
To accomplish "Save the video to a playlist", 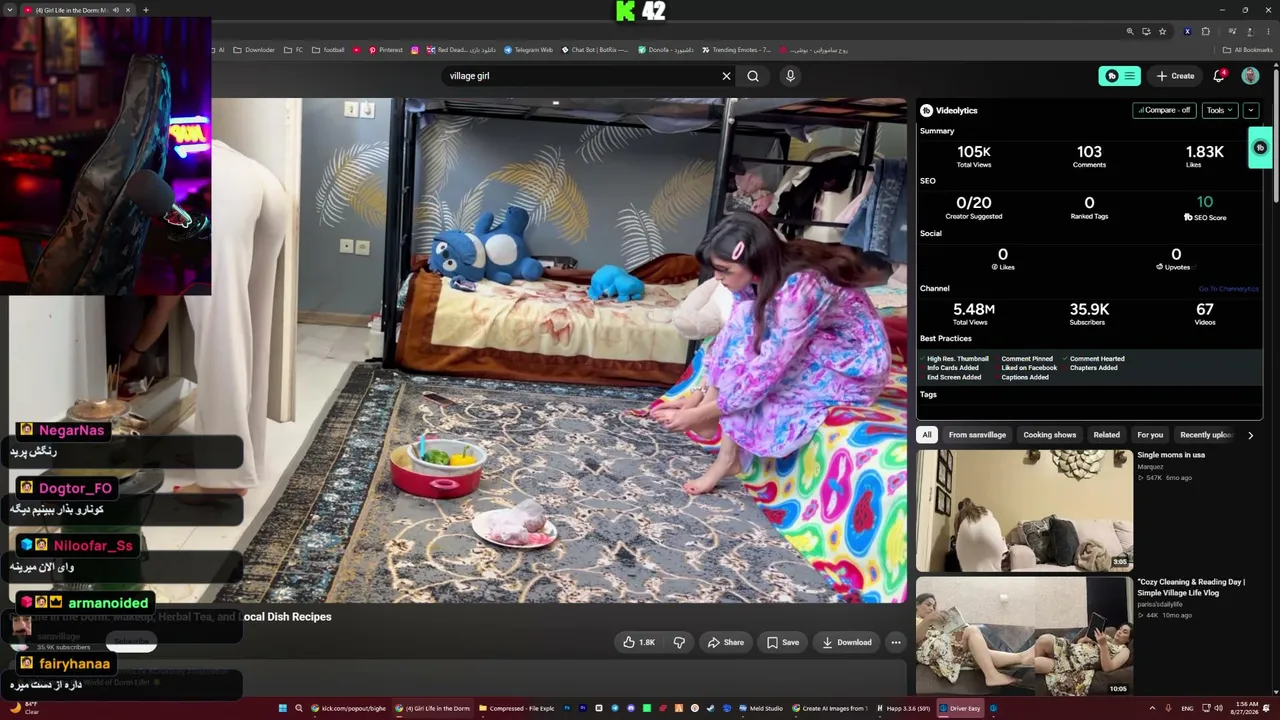I will (783, 642).
